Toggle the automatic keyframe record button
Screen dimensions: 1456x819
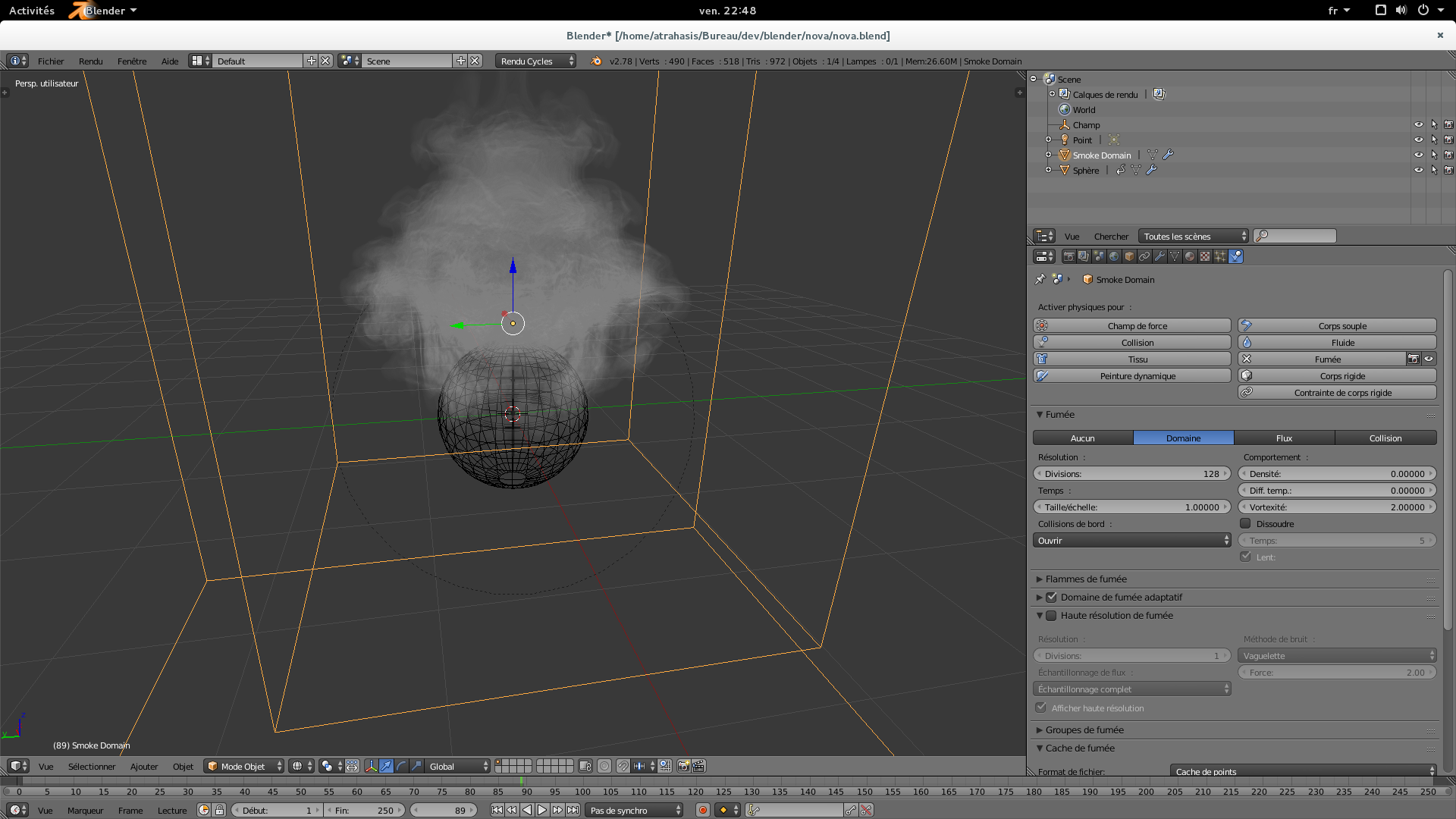coord(702,810)
